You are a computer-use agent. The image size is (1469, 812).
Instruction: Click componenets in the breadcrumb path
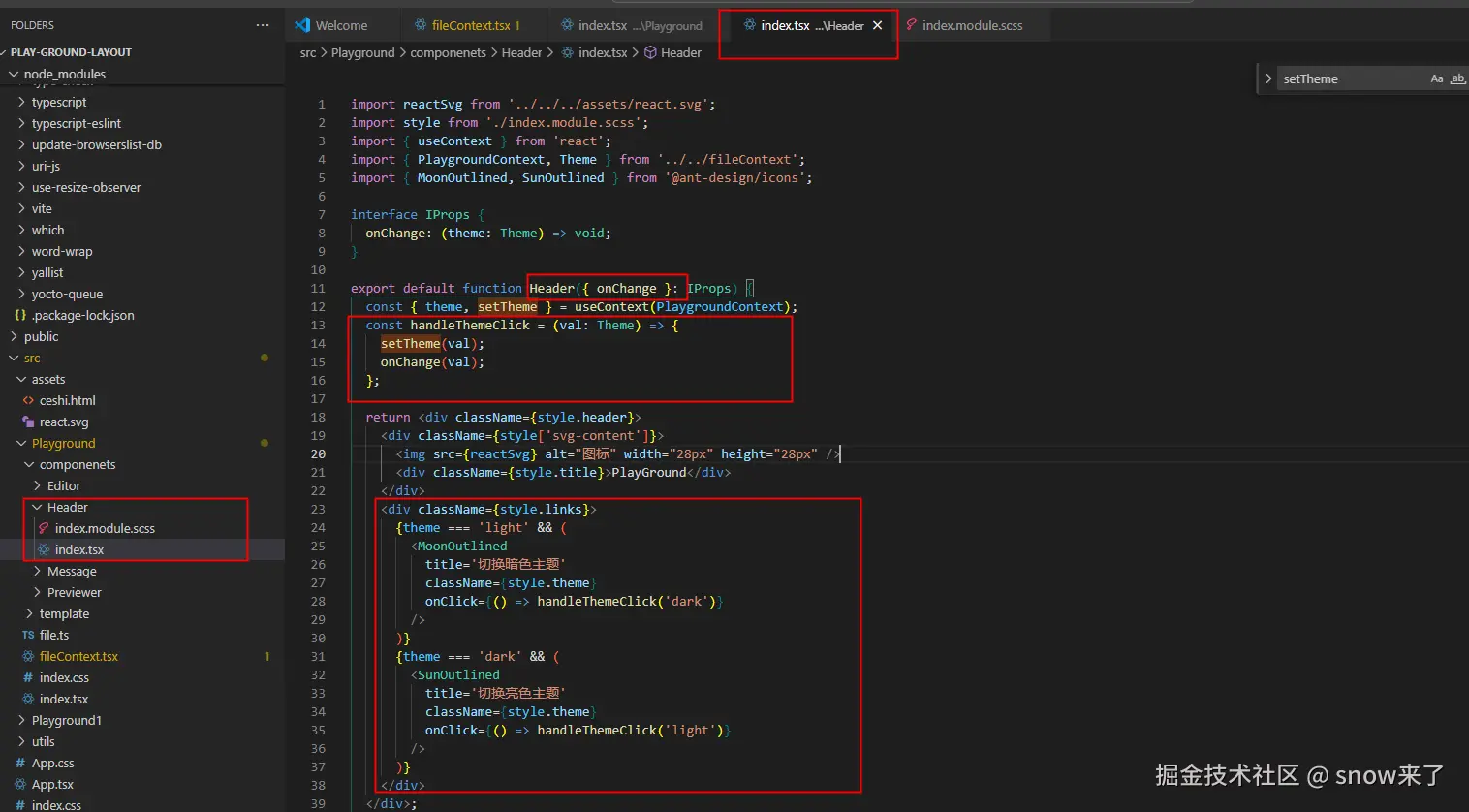pos(448,53)
